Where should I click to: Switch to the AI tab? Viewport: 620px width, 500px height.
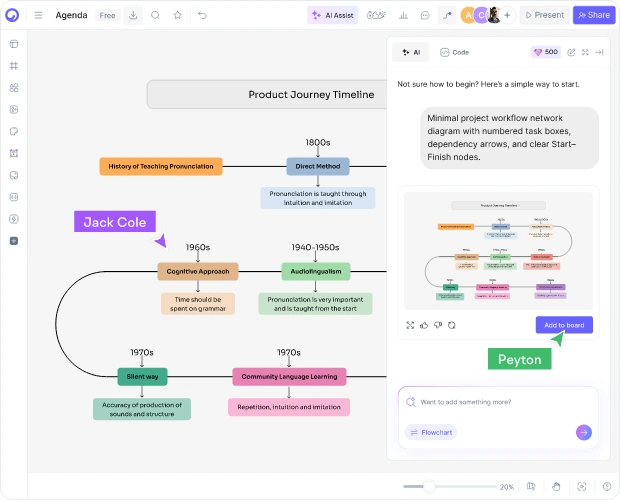[x=410, y=52]
